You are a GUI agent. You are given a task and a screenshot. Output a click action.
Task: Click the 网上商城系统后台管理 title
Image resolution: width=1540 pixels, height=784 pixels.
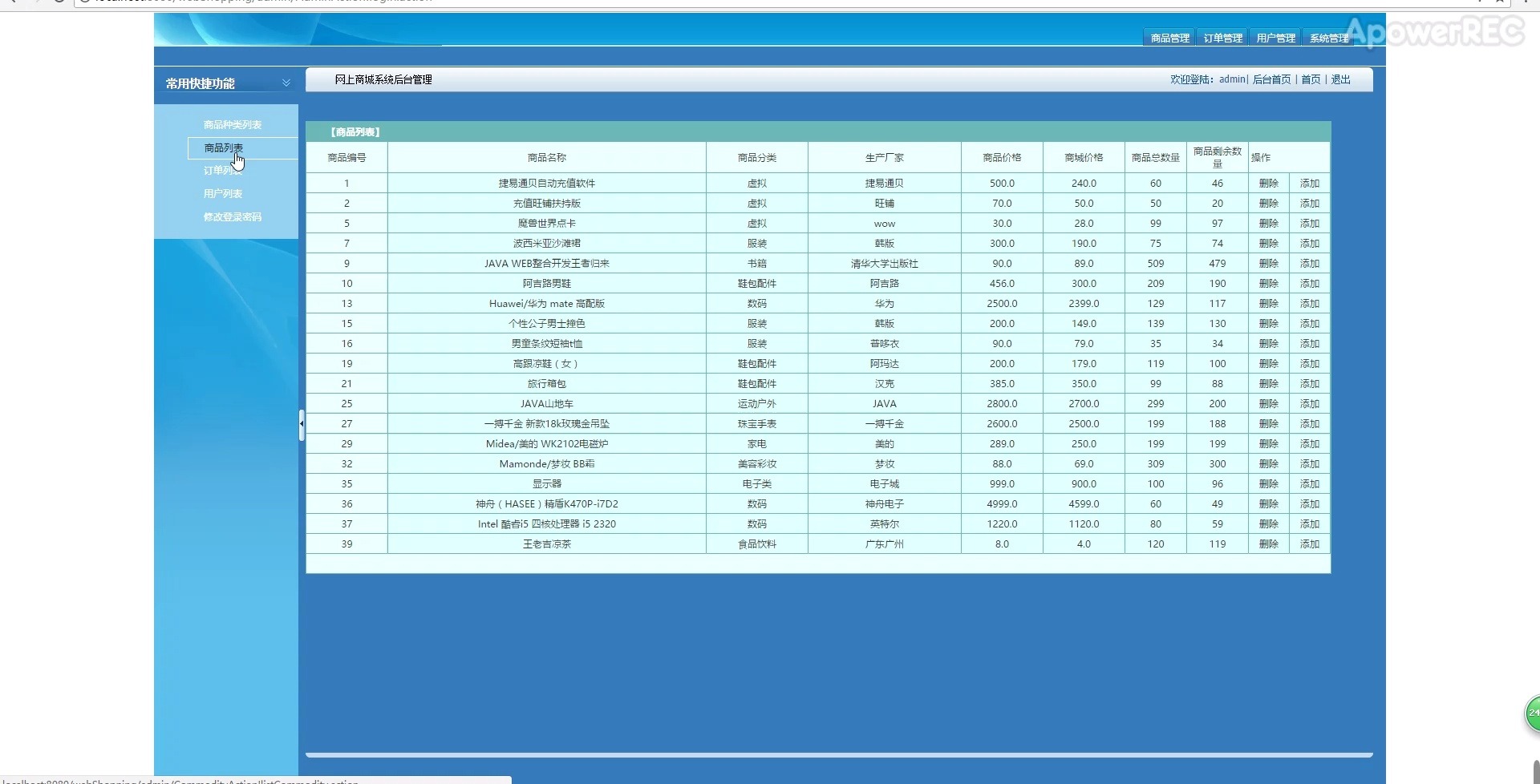[x=383, y=79]
